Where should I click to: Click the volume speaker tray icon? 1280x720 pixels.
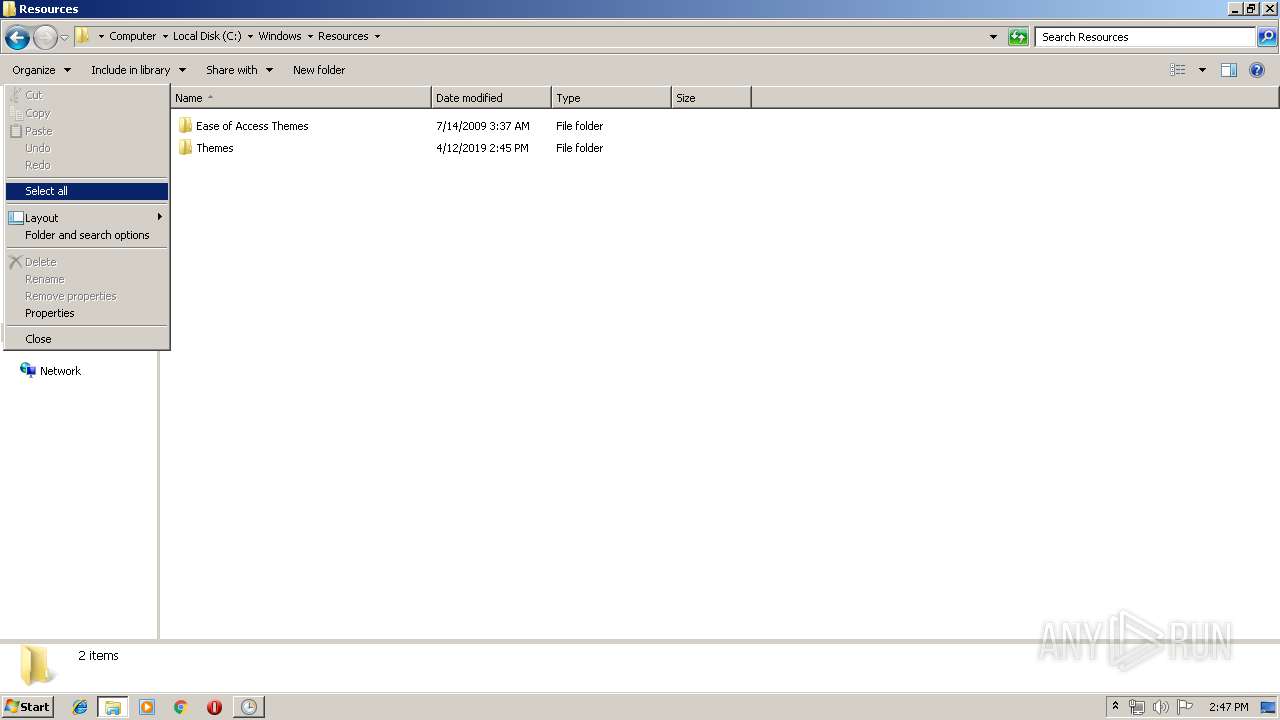point(1160,707)
